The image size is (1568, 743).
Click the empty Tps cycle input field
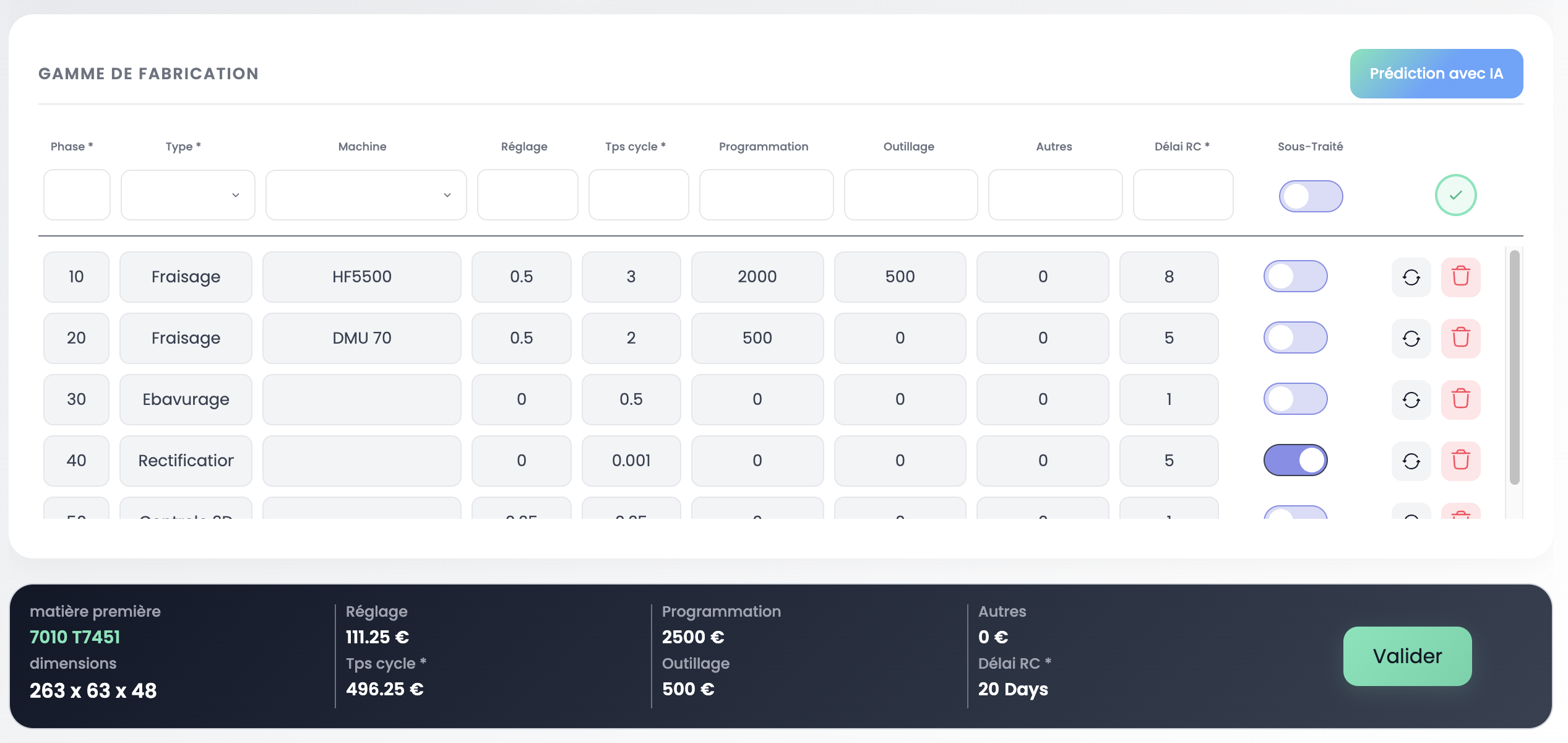(638, 195)
